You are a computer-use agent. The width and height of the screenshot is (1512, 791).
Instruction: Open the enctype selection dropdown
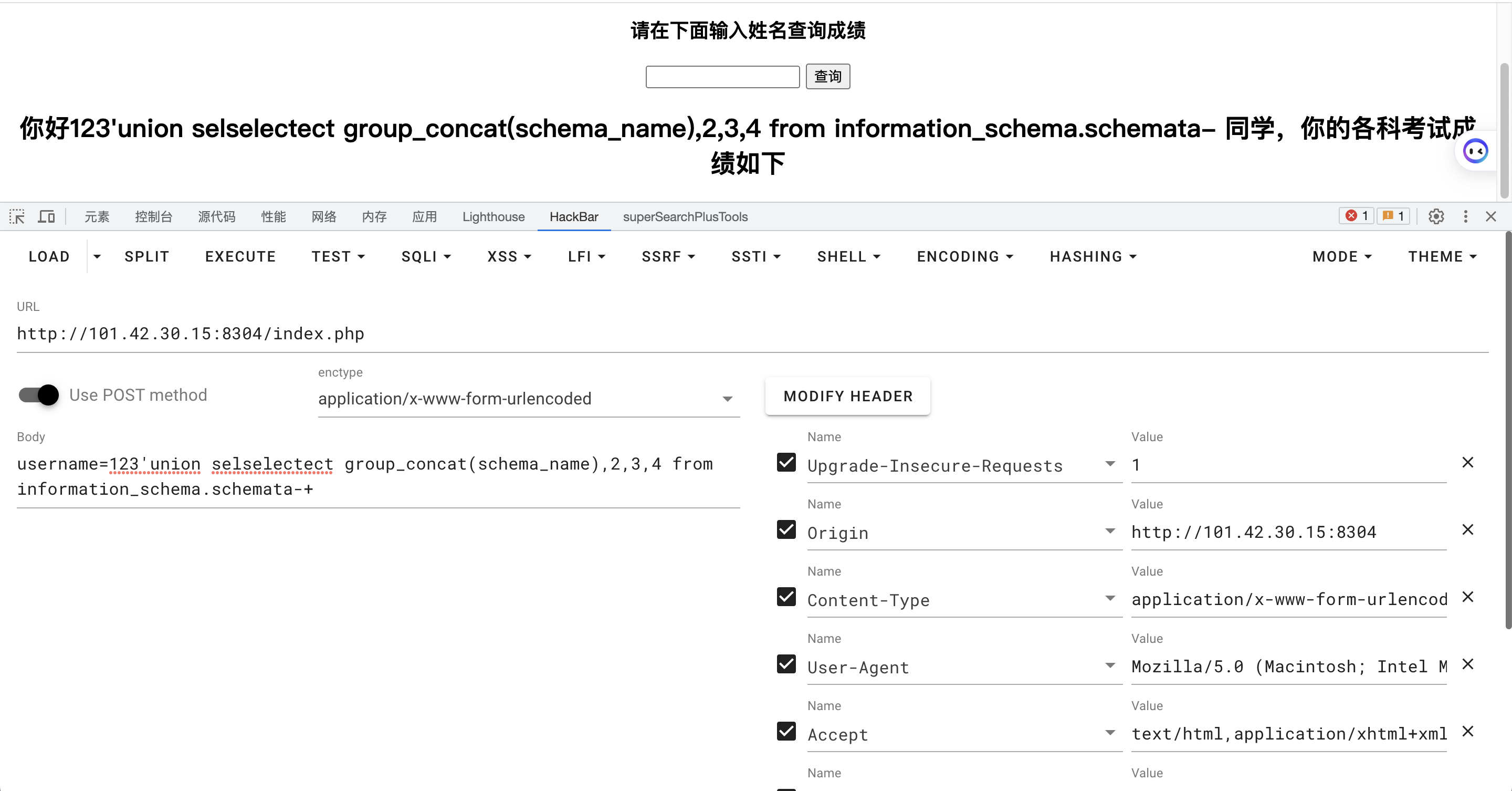529,399
